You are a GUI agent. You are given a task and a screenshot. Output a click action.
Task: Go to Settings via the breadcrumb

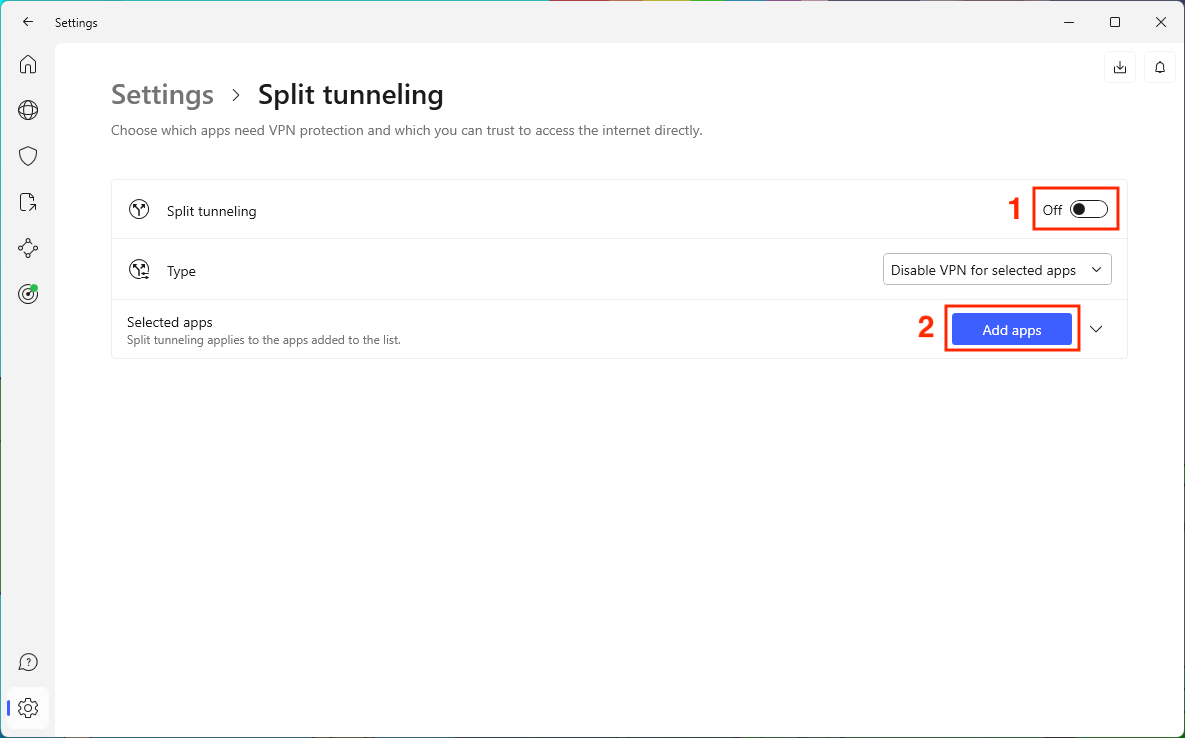click(x=162, y=95)
